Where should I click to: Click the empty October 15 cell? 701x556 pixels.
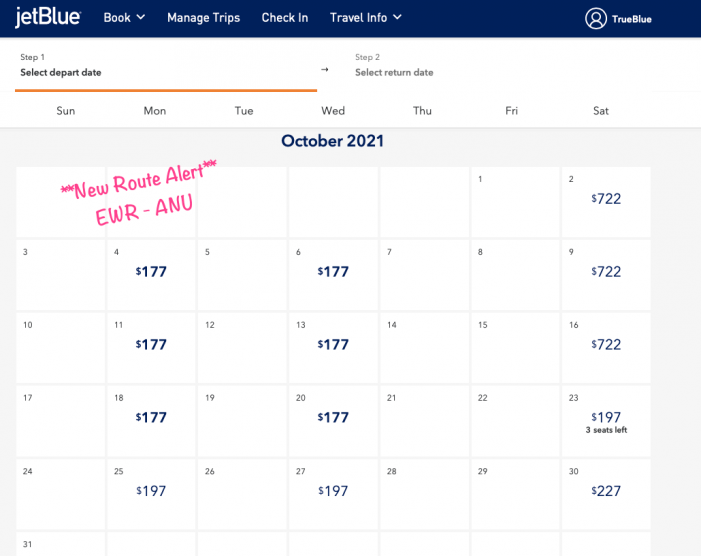(515, 348)
